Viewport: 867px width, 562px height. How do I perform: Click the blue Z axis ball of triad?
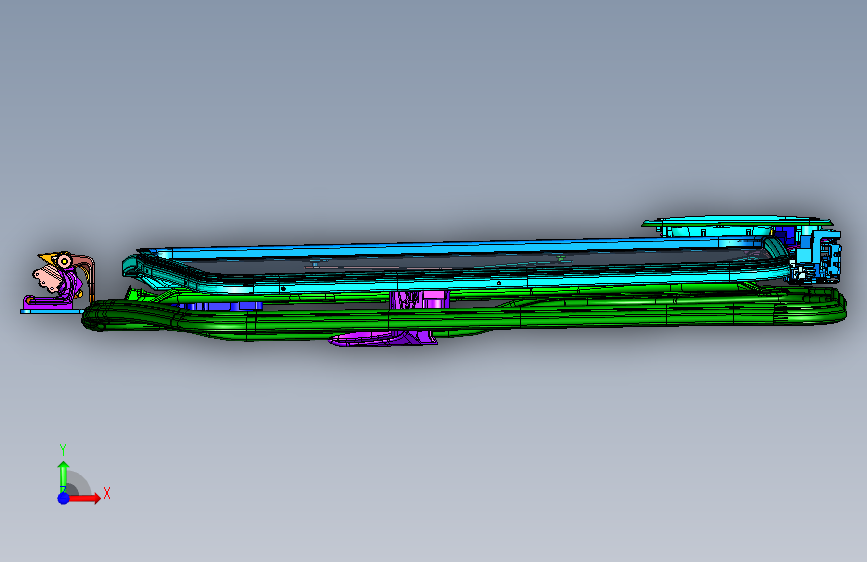(x=64, y=498)
